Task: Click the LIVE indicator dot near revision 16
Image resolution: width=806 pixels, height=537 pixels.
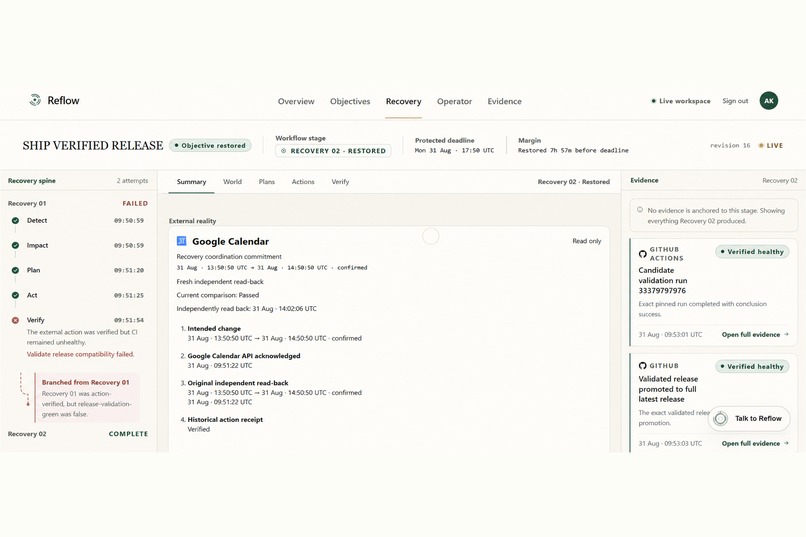Action: point(761,145)
